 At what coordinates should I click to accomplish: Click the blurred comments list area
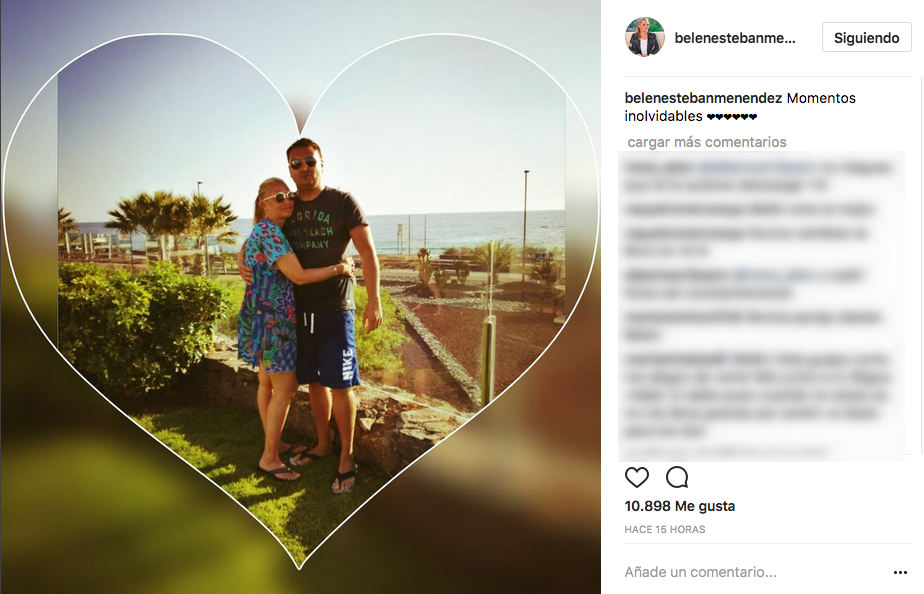tap(761, 305)
